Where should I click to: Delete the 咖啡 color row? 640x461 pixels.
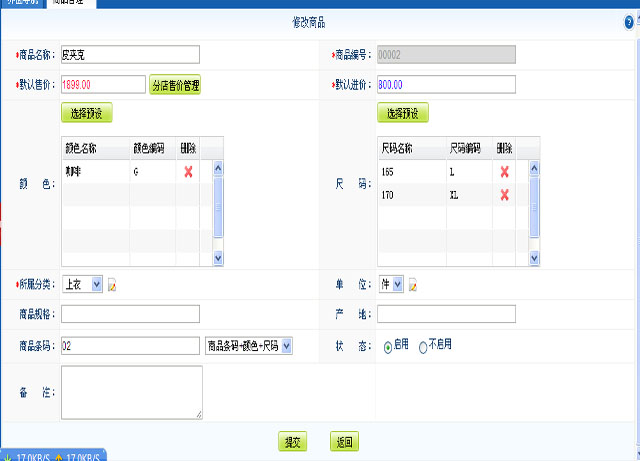point(188,172)
